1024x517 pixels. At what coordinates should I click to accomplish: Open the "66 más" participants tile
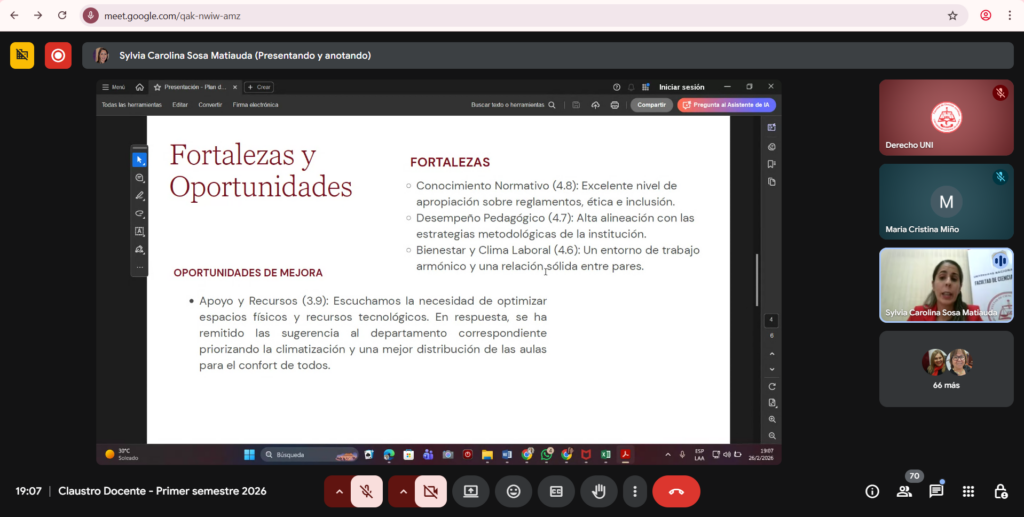coord(946,368)
